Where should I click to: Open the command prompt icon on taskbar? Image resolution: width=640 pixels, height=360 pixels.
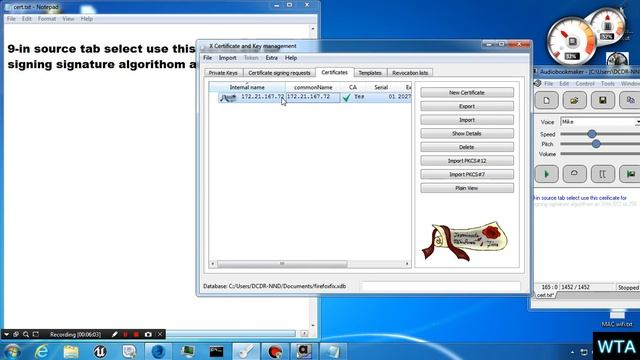216,351
